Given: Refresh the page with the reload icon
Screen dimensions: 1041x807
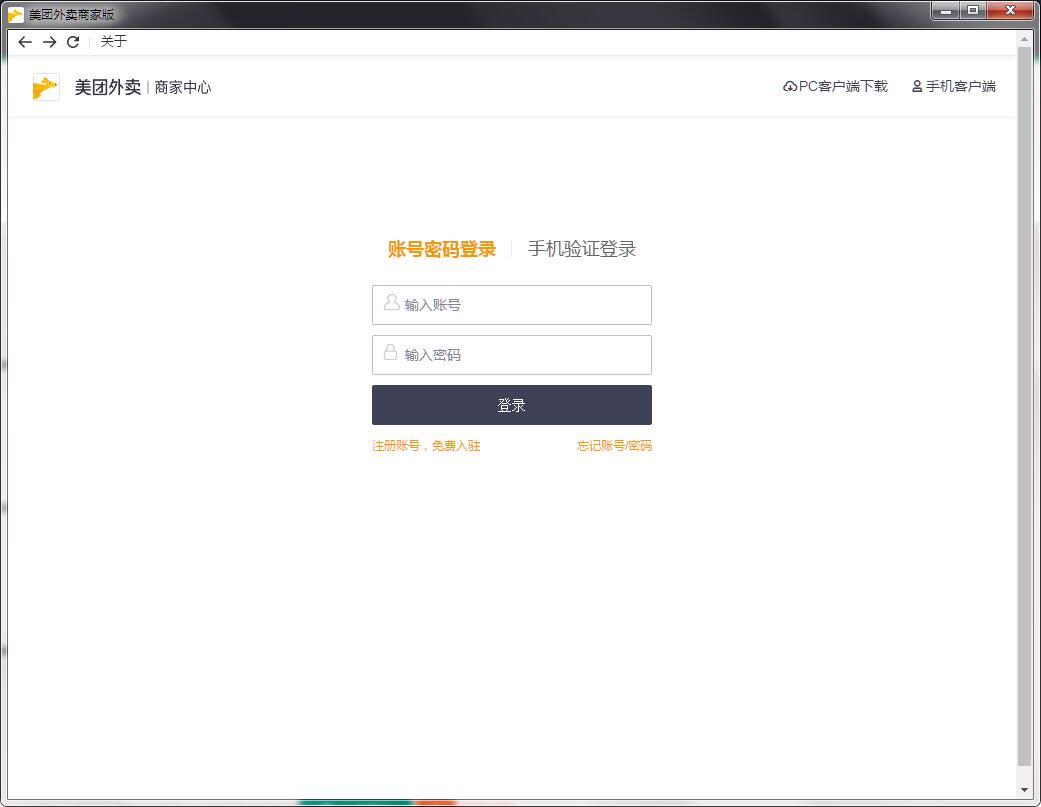Looking at the screenshot, I should [x=72, y=42].
